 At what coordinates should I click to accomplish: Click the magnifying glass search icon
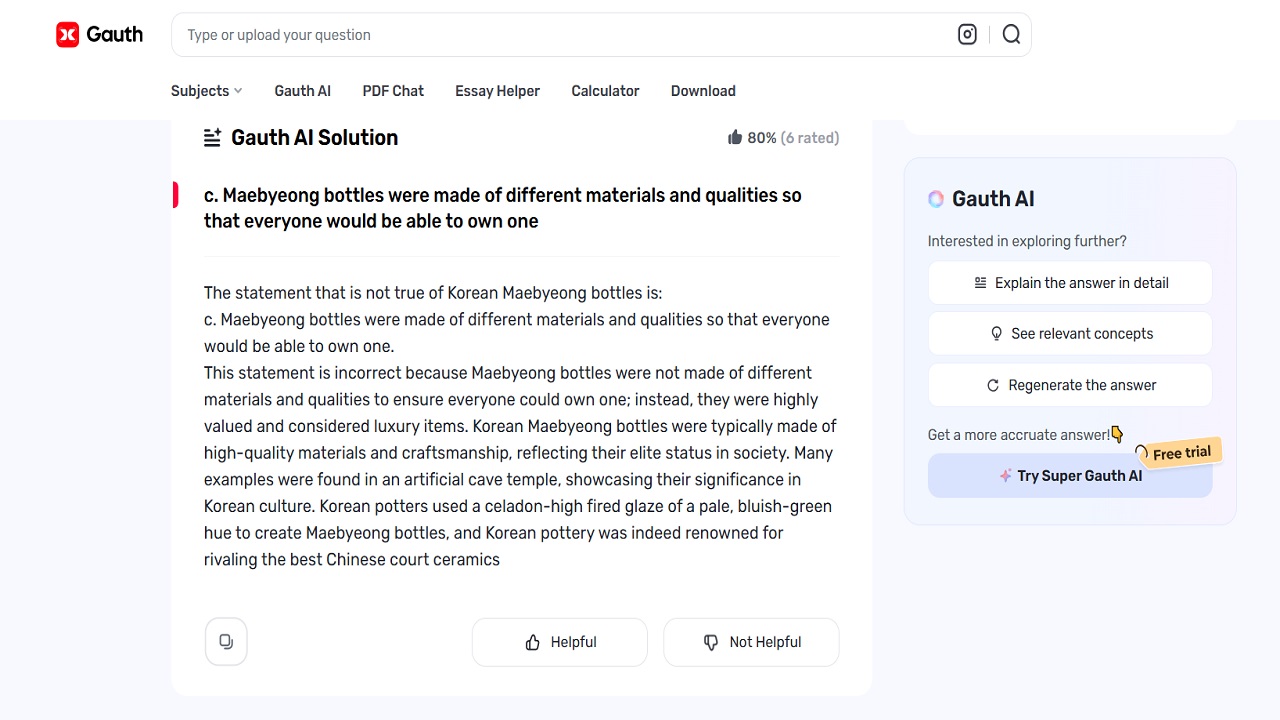1011,35
